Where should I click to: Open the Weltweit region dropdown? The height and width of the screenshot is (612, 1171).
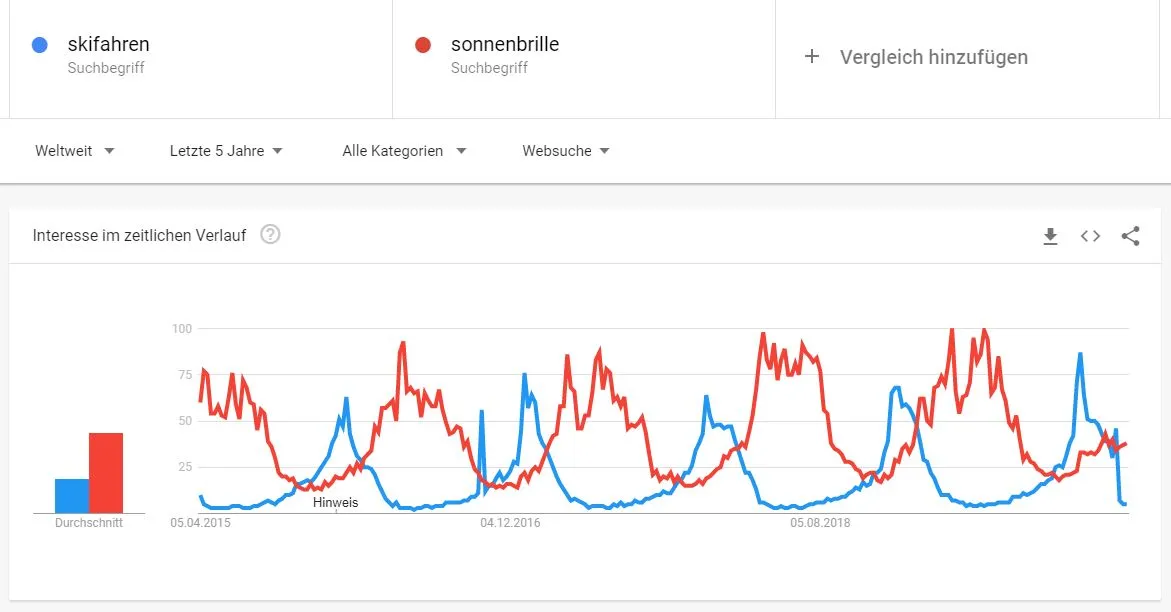[75, 150]
